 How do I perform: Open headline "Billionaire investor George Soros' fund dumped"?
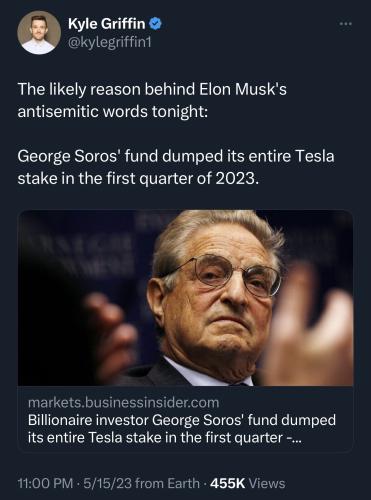pos(182,420)
